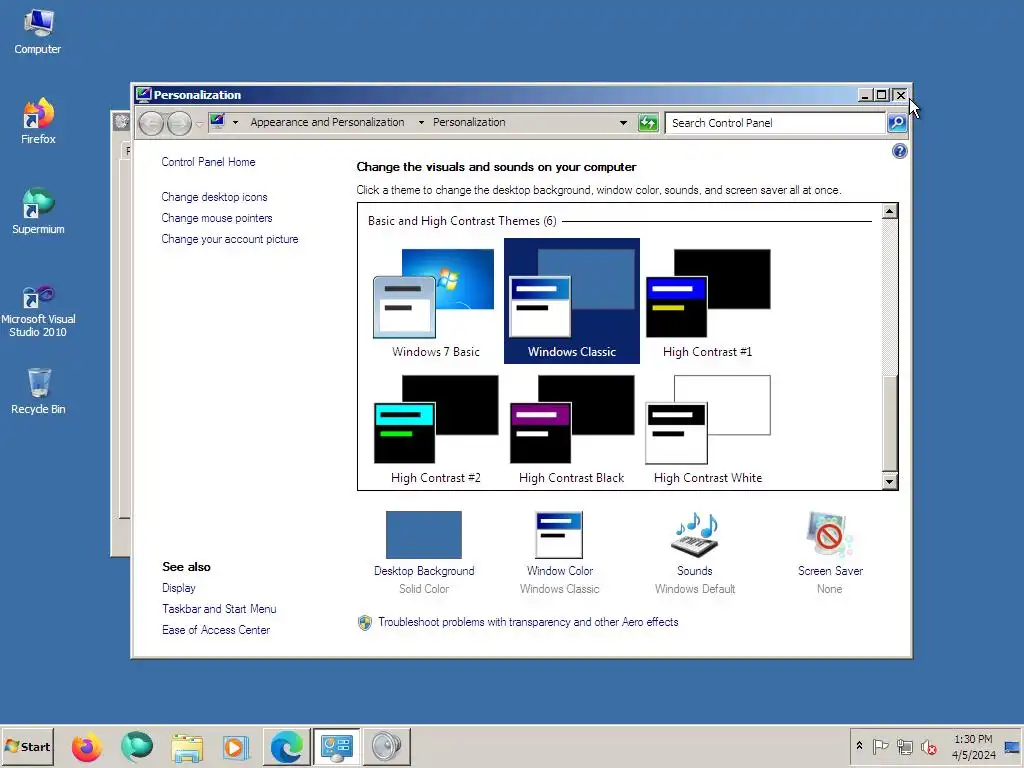Open recent pages dropdown beside Forward
This screenshot has height=768, width=1024.
click(x=199, y=123)
